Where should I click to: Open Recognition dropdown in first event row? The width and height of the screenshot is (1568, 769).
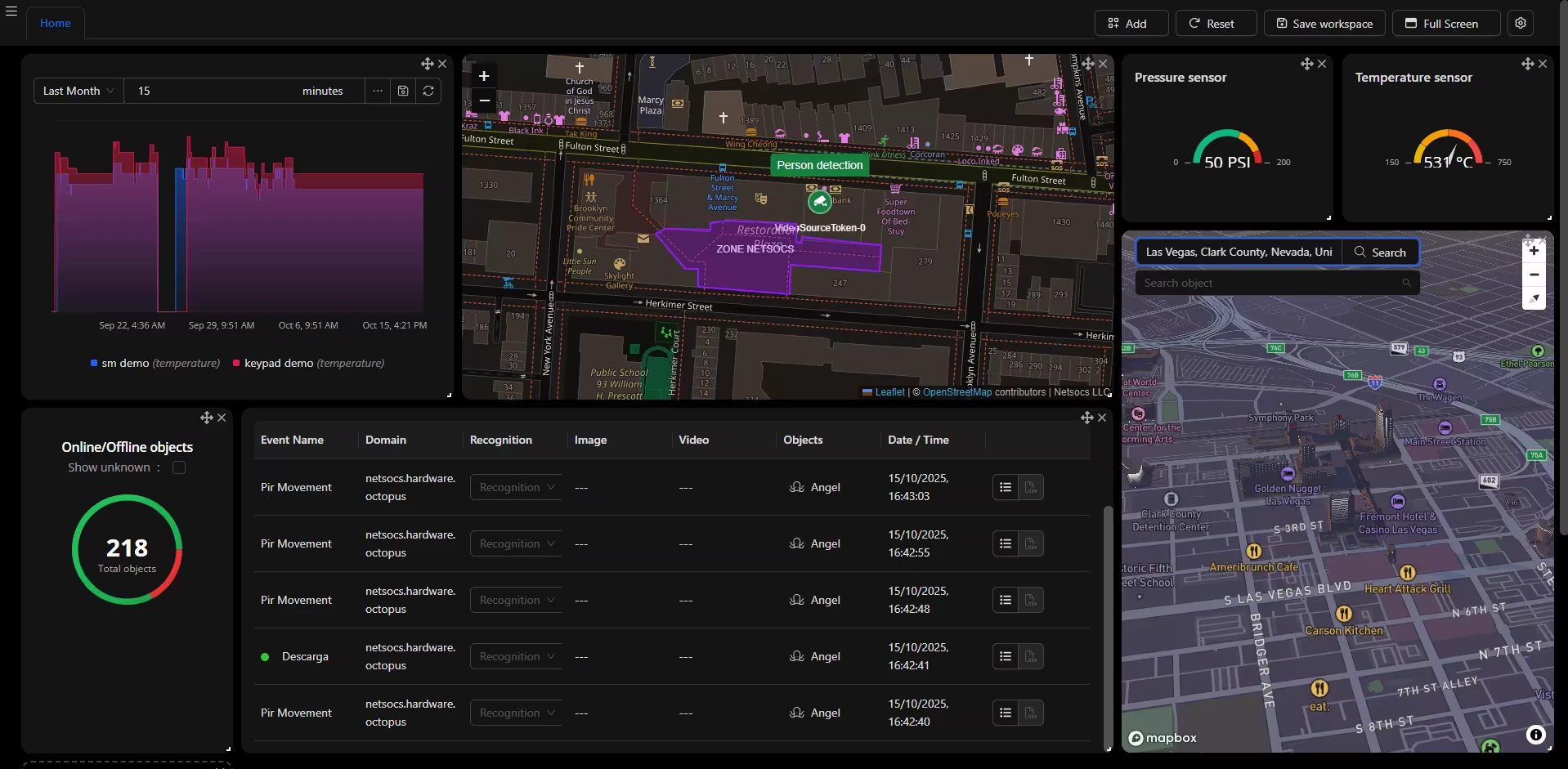point(516,487)
